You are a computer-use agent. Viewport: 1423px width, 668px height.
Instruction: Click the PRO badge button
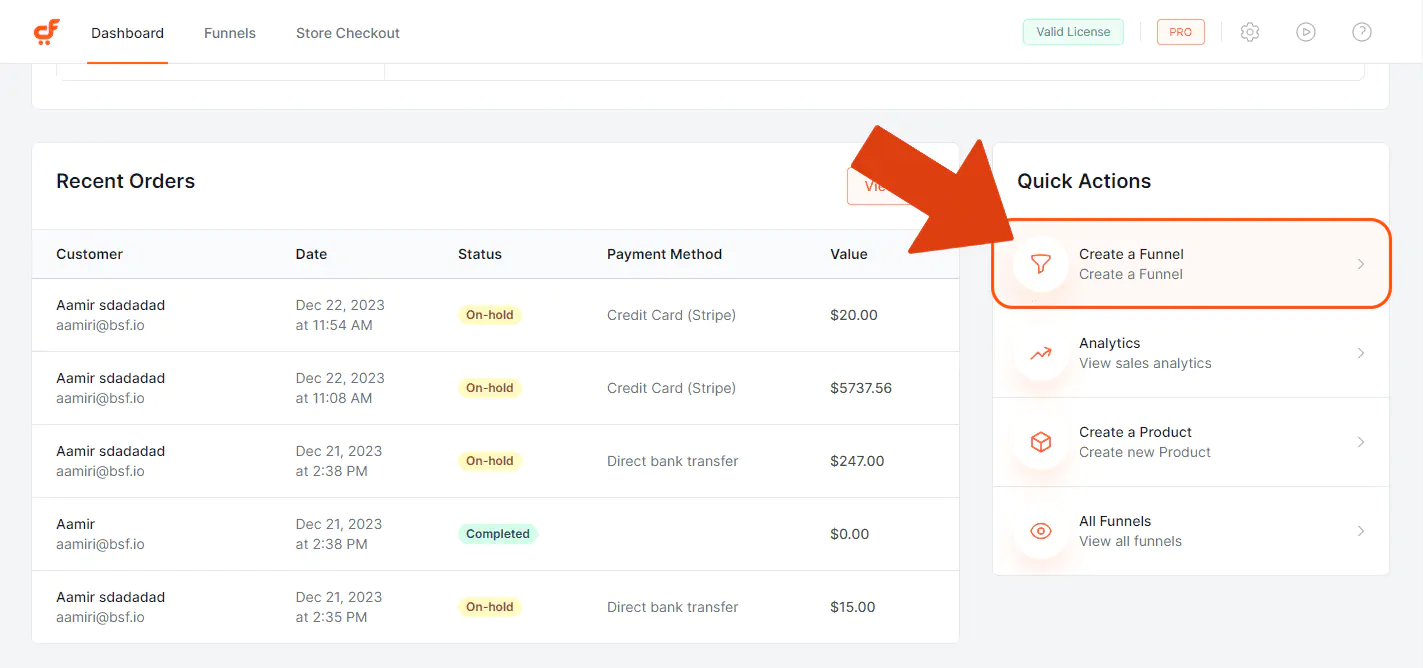(x=1180, y=32)
